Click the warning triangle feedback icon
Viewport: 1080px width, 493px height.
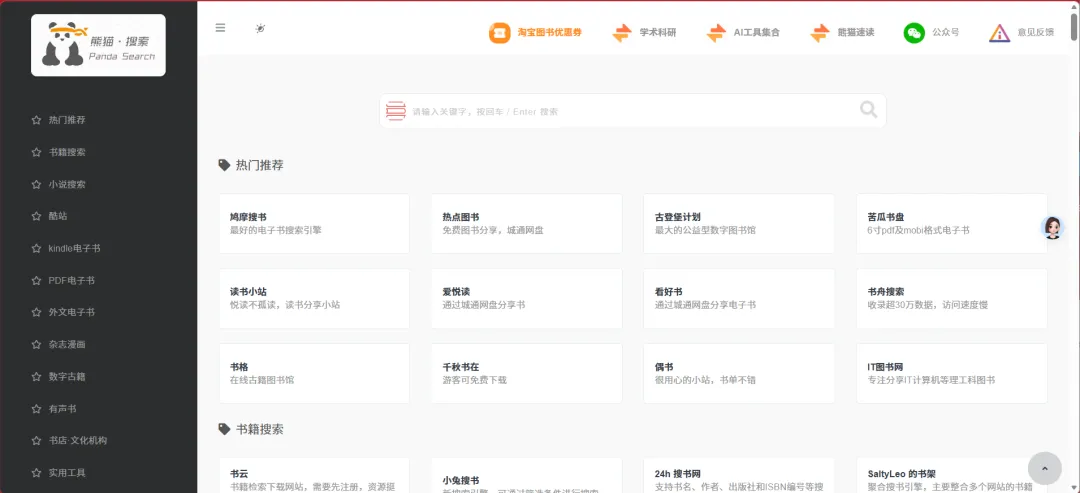(999, 32)
